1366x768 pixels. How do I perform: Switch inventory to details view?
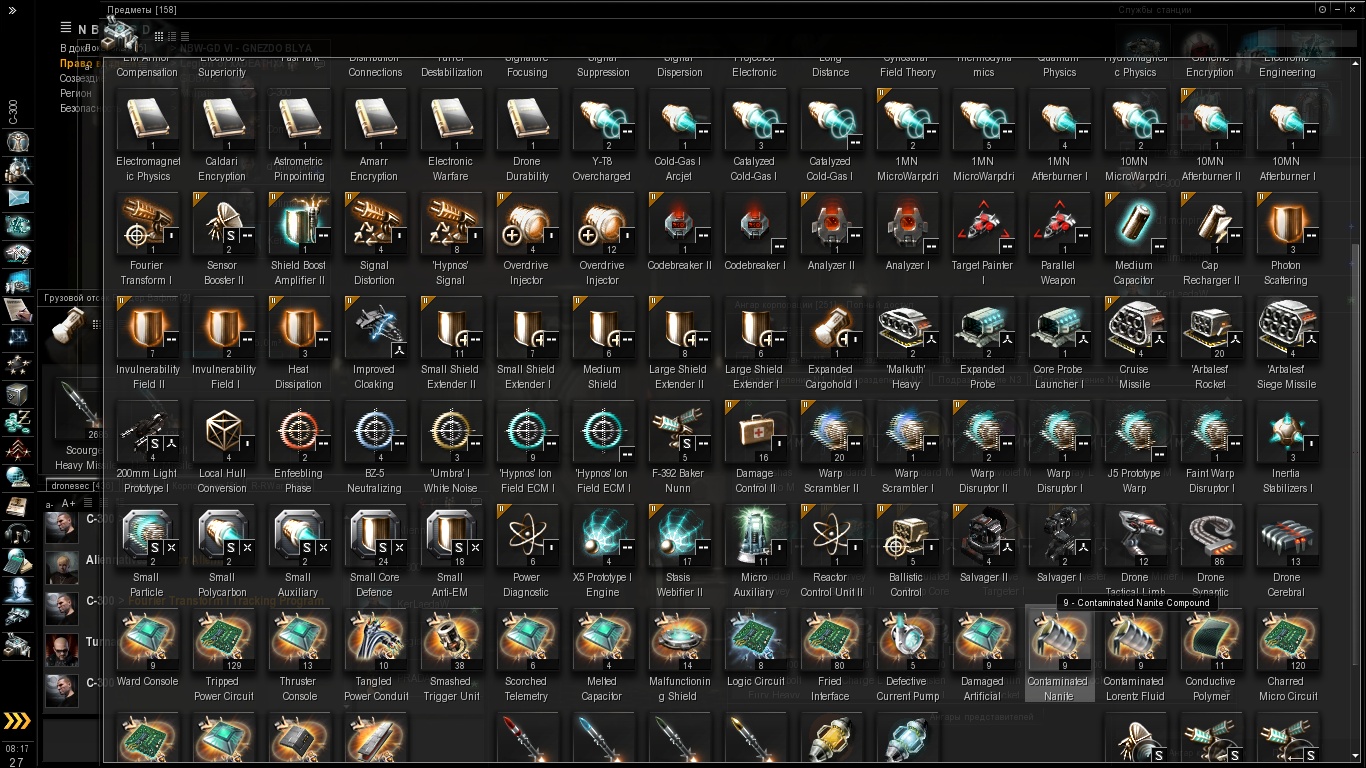(x=172, y=36)
